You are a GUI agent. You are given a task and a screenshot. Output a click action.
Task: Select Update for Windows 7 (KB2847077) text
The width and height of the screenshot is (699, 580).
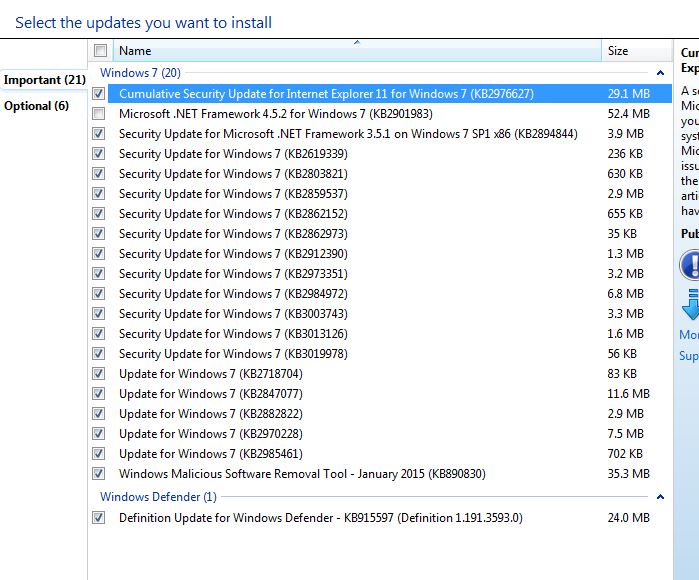point(211,394)
